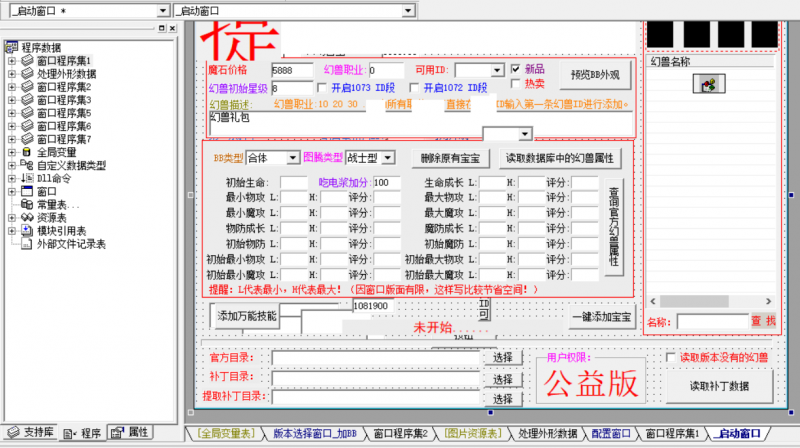
Task: Click the 资源表 icon
Action: [27, 218]
